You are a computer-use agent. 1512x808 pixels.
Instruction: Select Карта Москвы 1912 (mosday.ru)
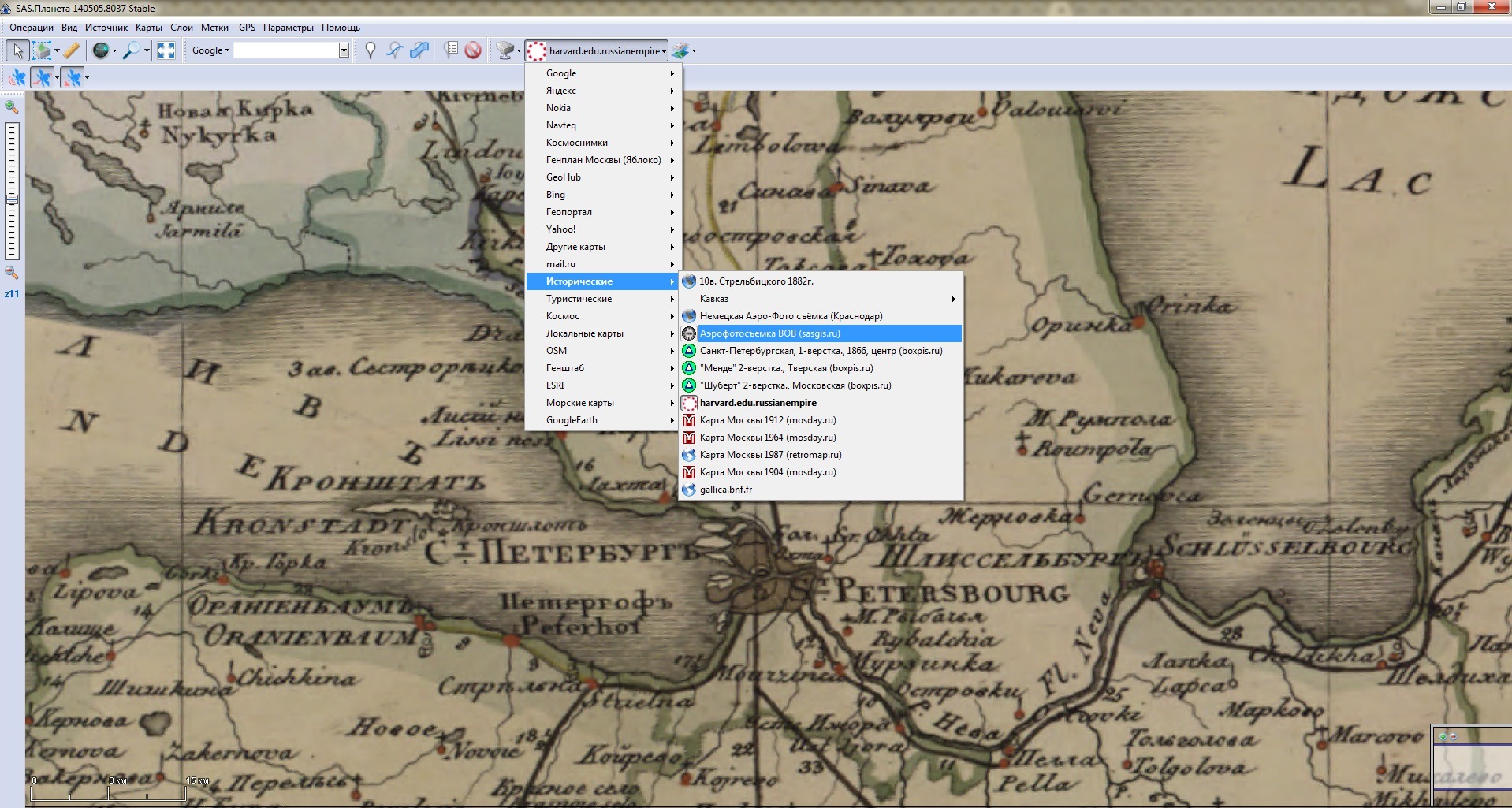[x=821, y=420]
